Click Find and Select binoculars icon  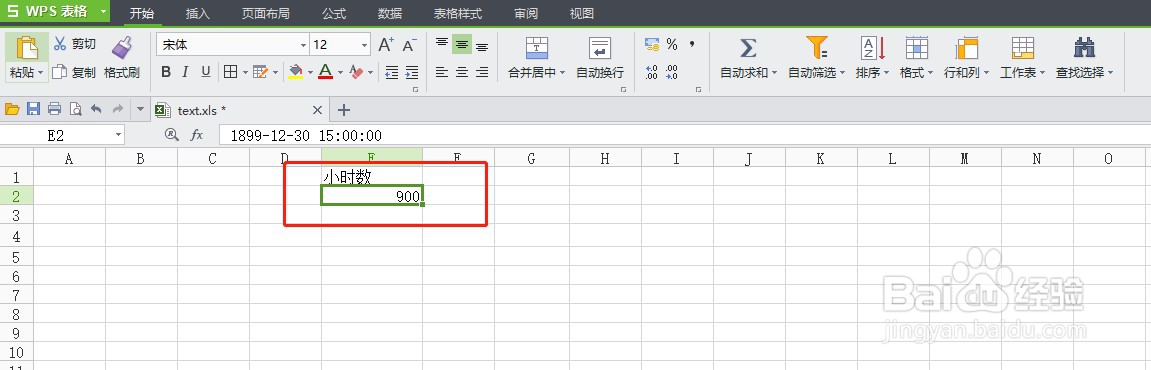(x=1084, y=48)
